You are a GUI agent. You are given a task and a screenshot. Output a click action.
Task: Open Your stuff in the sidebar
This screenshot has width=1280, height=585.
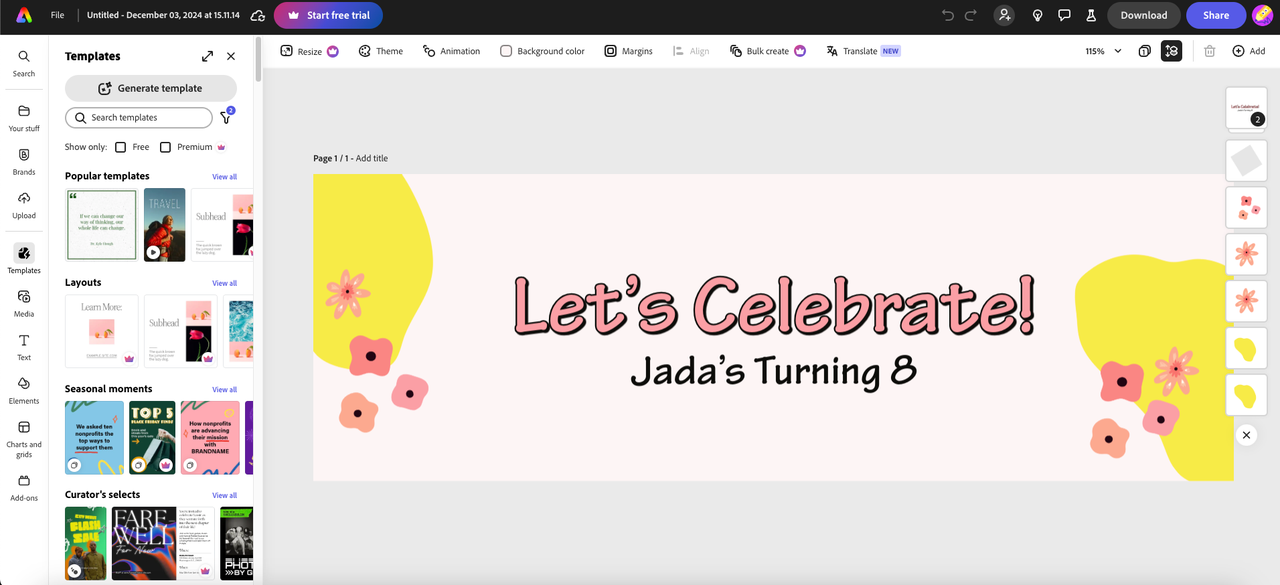click(x=24, y=118)
